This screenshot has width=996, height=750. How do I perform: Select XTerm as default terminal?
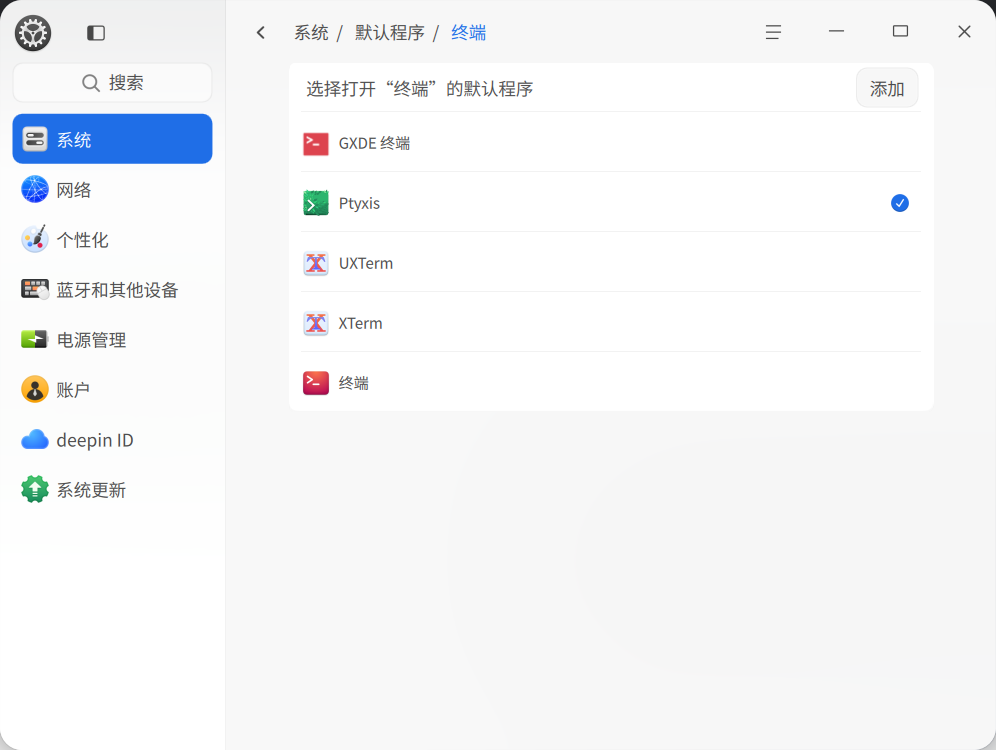click(611, 323)
